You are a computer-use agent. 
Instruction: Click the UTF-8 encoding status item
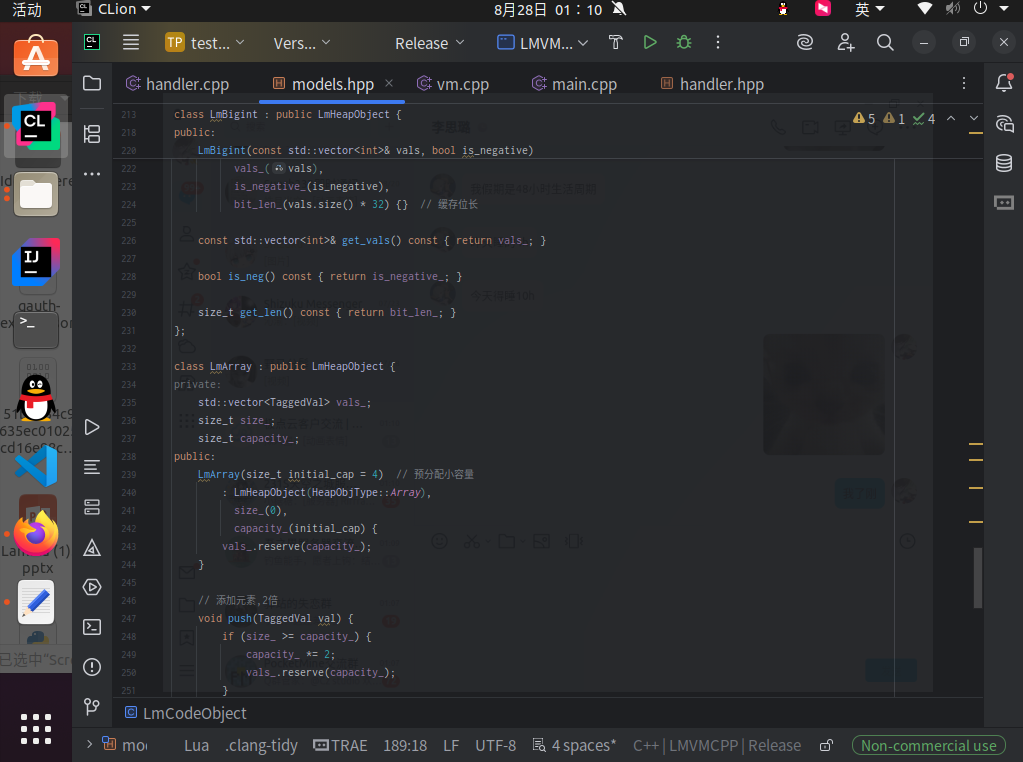click(x=495, y=745)
